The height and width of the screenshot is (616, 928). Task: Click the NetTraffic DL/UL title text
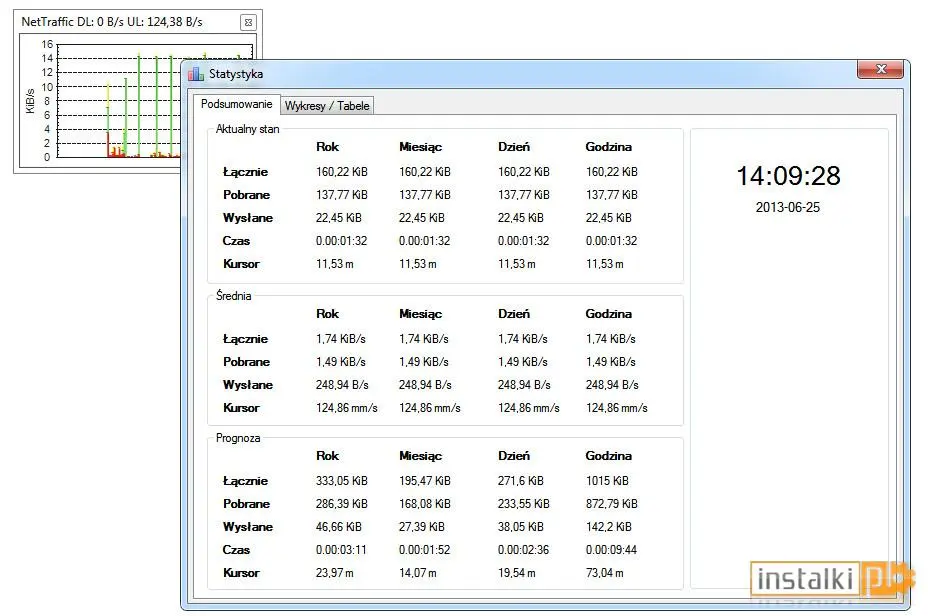[112, 22]
